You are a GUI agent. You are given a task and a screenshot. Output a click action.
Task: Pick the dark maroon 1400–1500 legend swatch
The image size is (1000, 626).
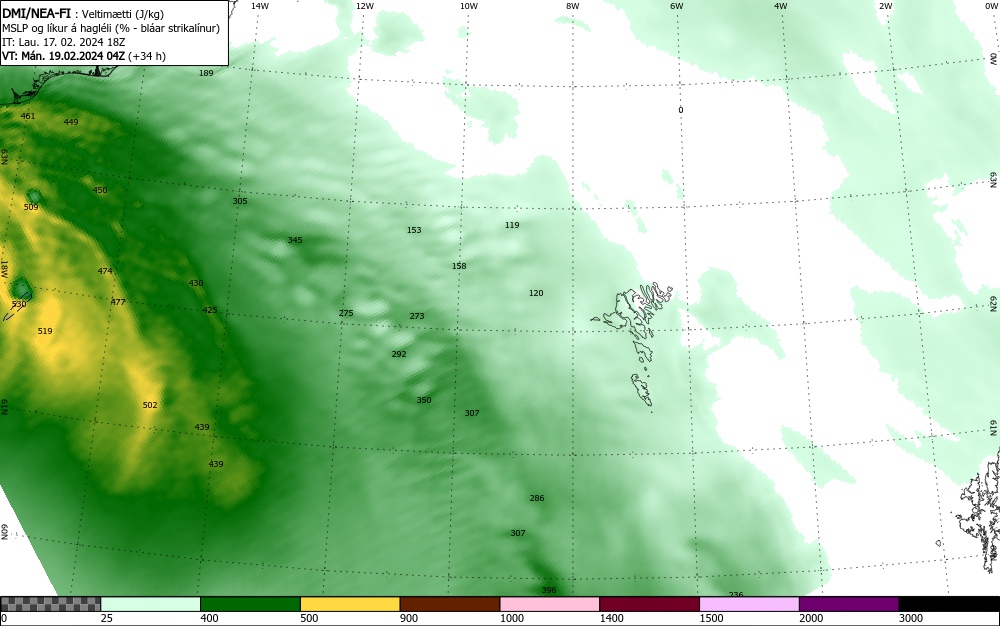click(x=649, y=604)
